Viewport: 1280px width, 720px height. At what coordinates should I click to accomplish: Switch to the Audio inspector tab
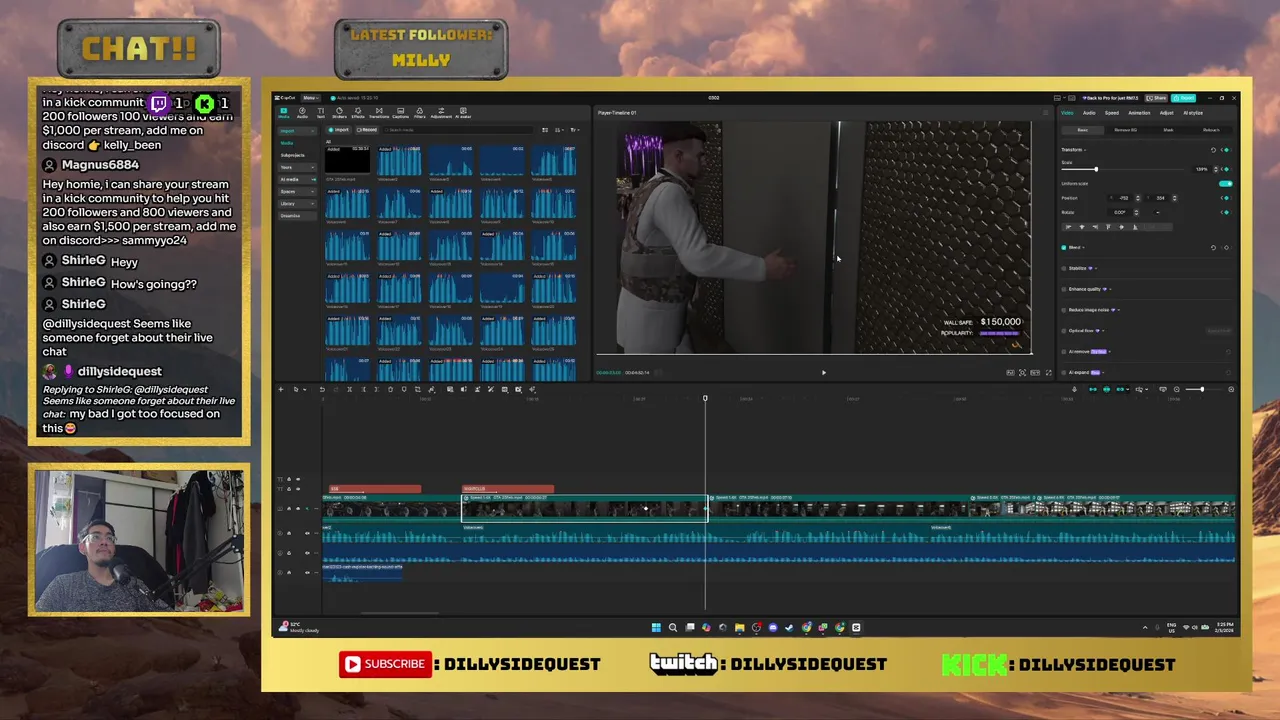click(x=1089, y=113)
